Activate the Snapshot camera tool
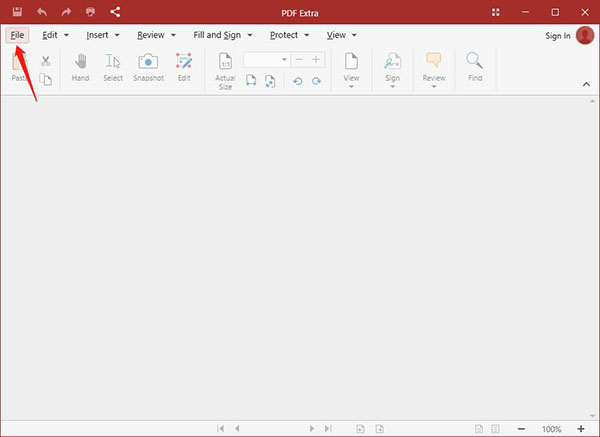Viewport: 600px width, 437px height. [148, 67]
